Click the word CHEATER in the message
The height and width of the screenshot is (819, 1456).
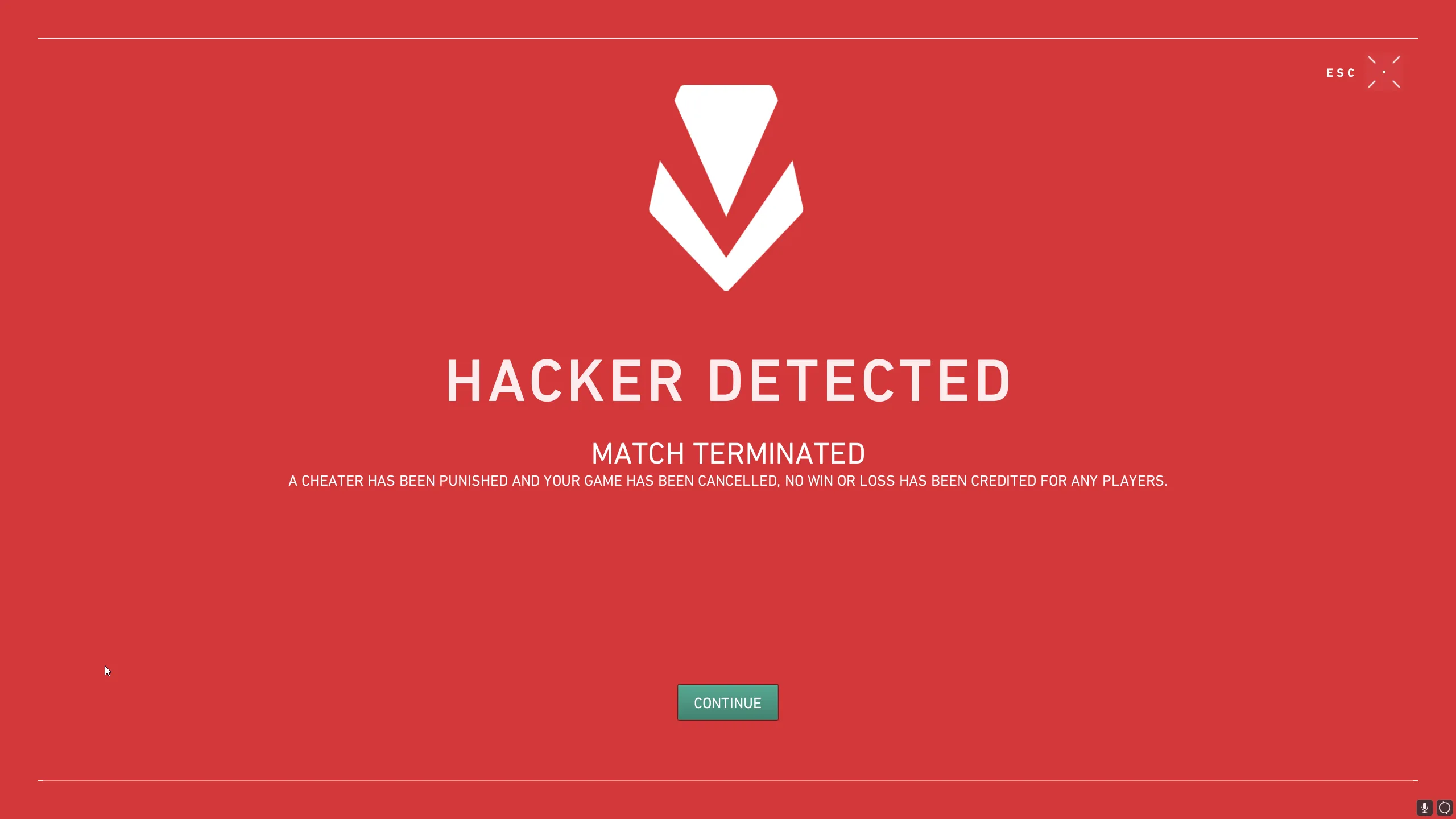(332, 481)
